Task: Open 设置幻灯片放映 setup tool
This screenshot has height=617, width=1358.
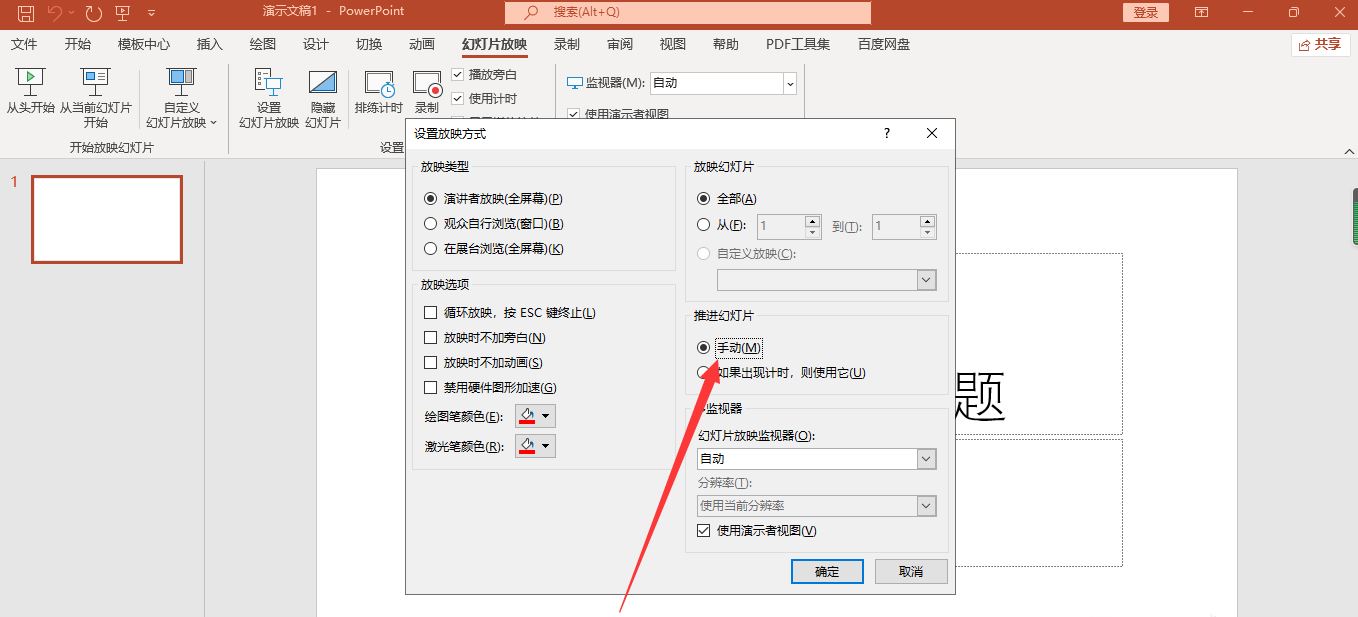Action: (267, 95)
